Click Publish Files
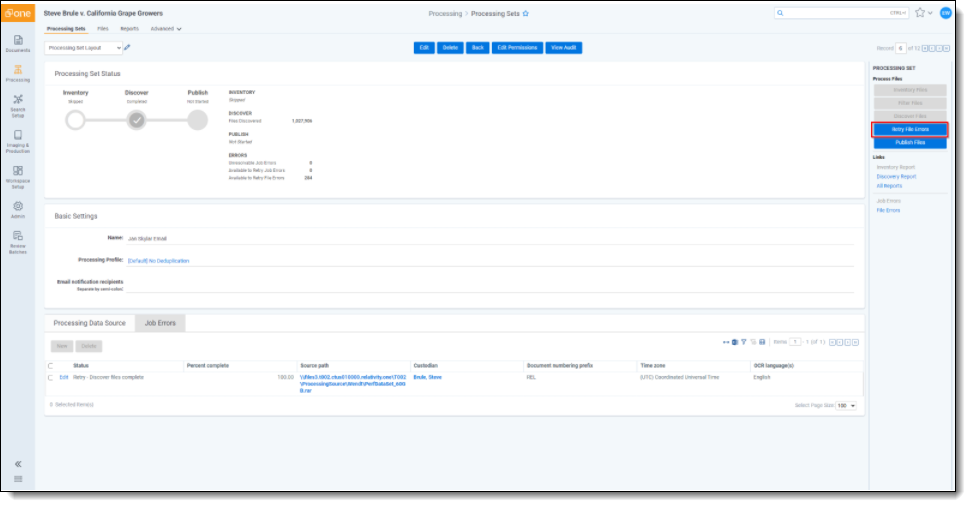This screenshot has height=507, width=971. coord(910,142)
